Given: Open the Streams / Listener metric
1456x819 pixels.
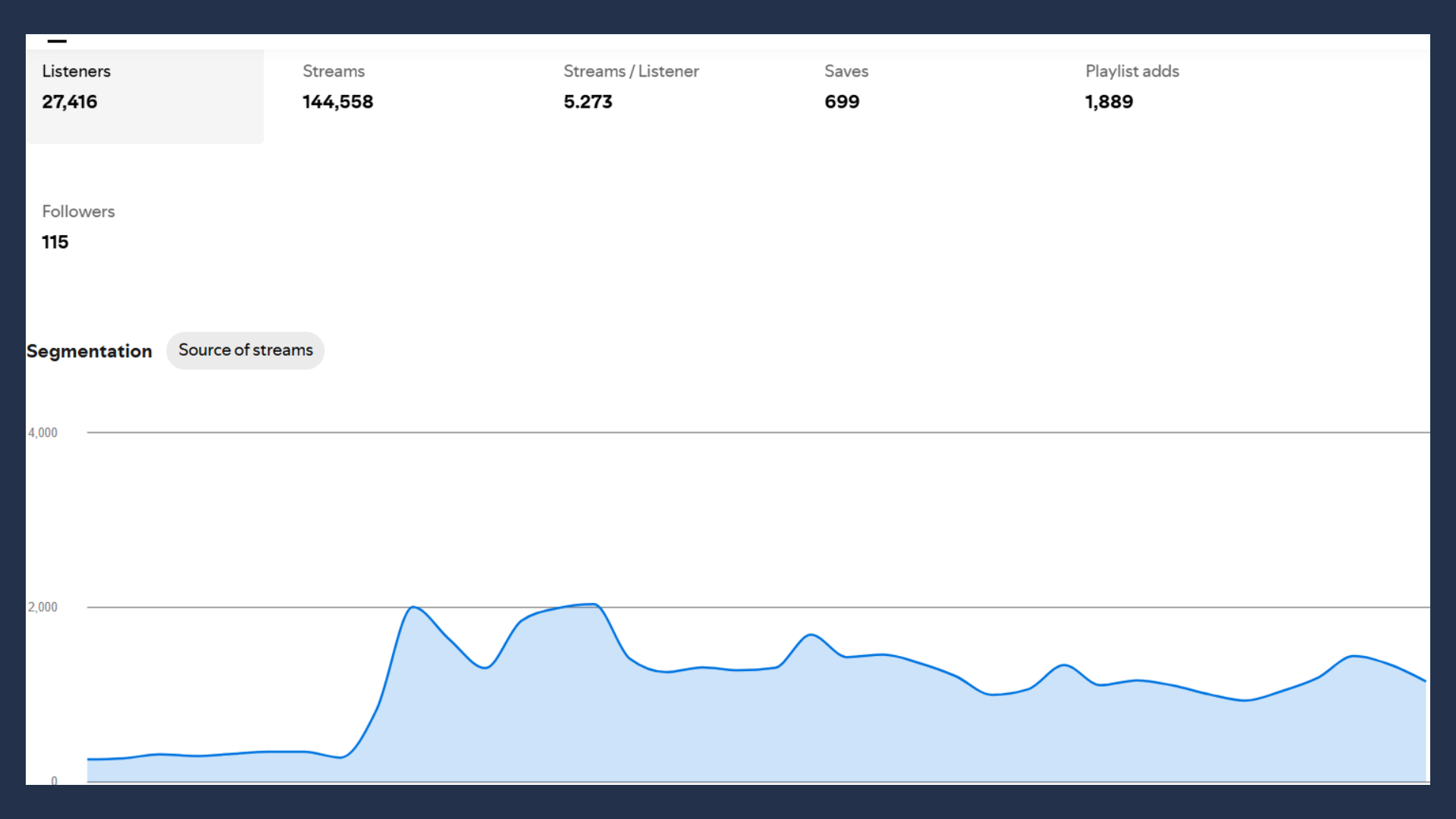Looking at the screenshot, I should coord(631,71).
